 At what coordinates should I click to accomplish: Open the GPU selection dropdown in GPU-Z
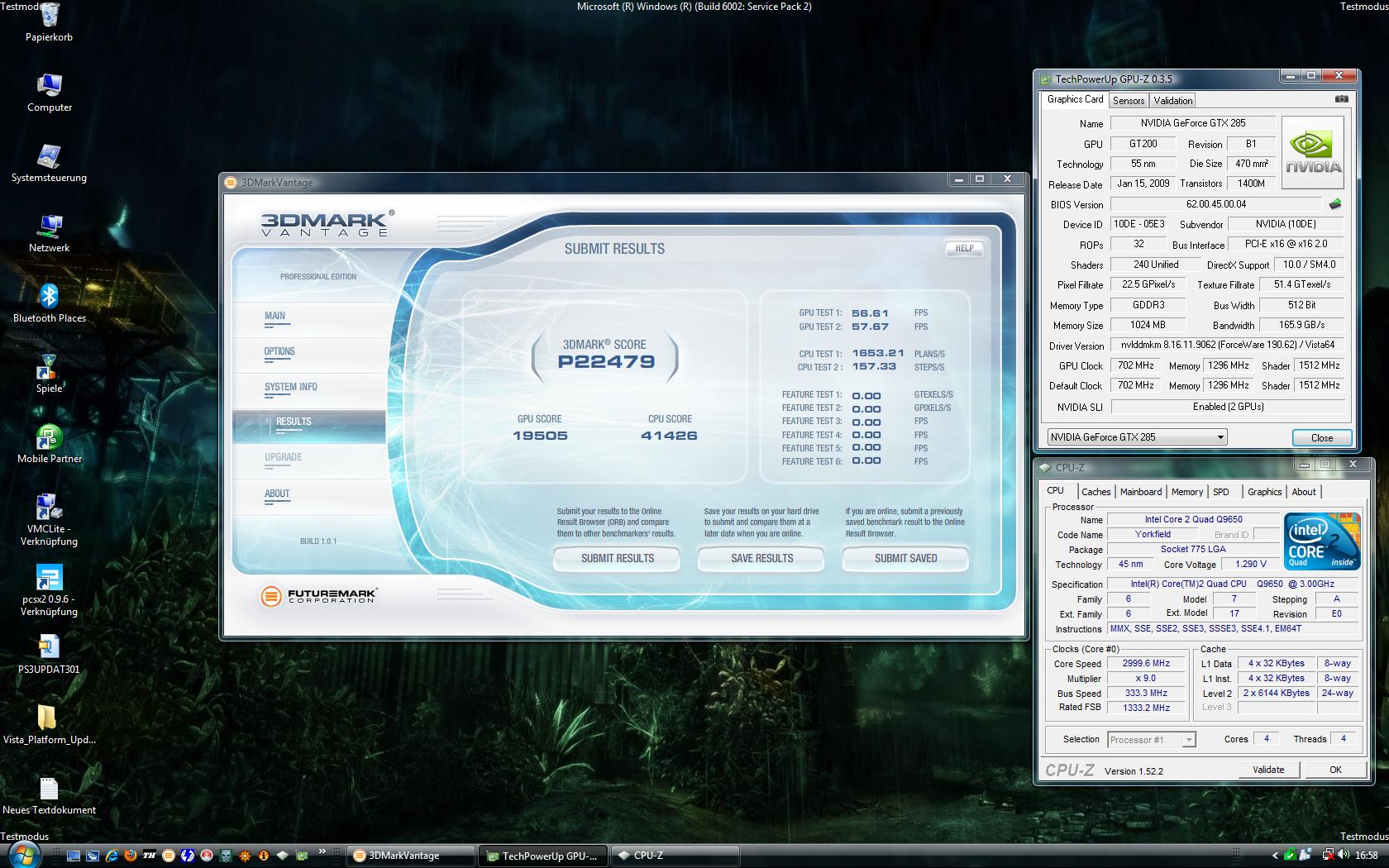point(1137,437)
